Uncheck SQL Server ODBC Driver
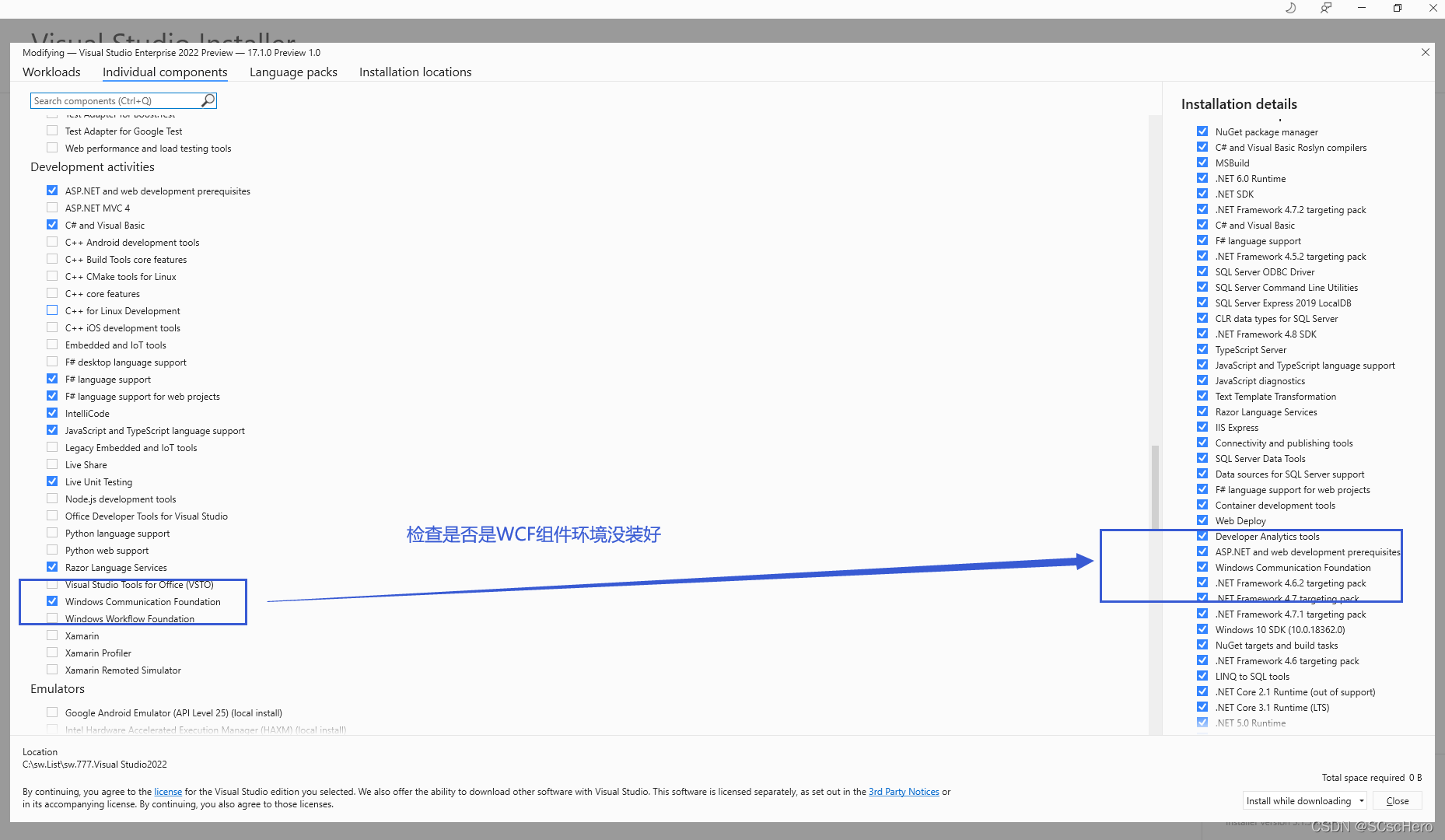 point(1202,271)
